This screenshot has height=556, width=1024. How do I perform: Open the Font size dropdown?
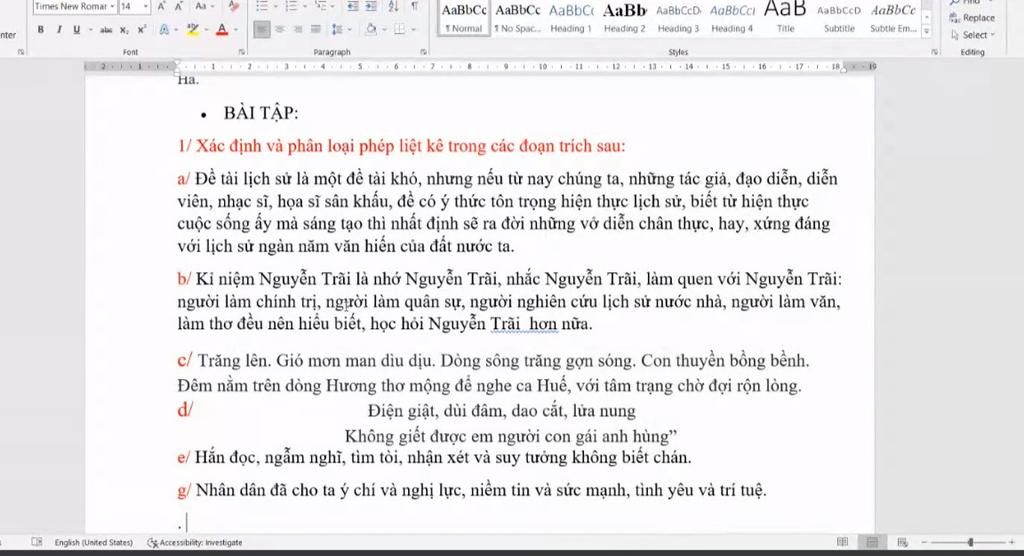[146, 7]
